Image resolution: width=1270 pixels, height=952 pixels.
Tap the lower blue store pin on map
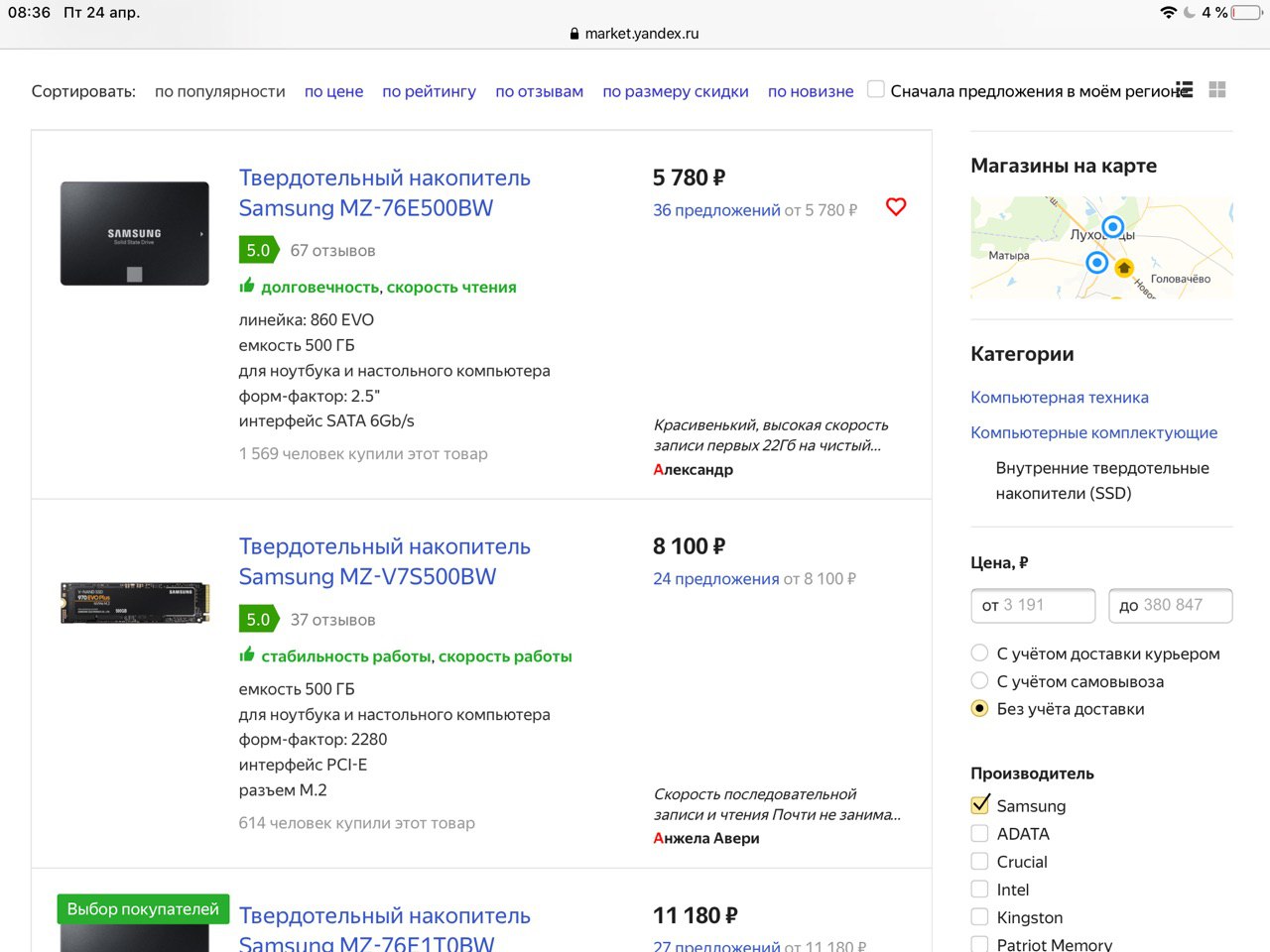click(1096, 262)
